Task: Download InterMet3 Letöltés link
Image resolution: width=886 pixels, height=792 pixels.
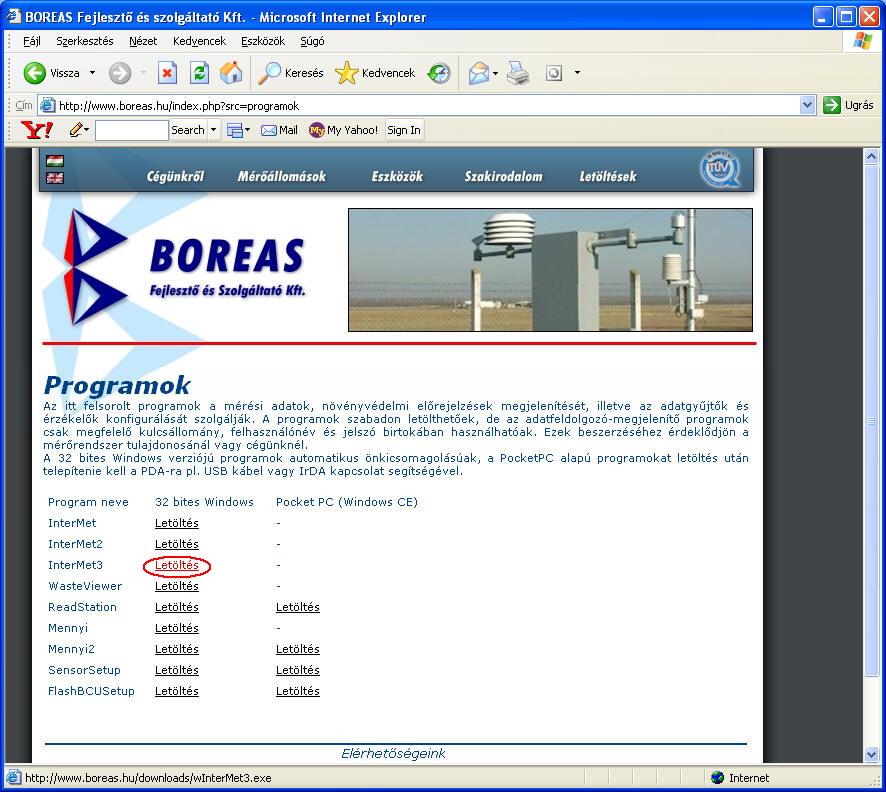Action: tap(177, 565)
